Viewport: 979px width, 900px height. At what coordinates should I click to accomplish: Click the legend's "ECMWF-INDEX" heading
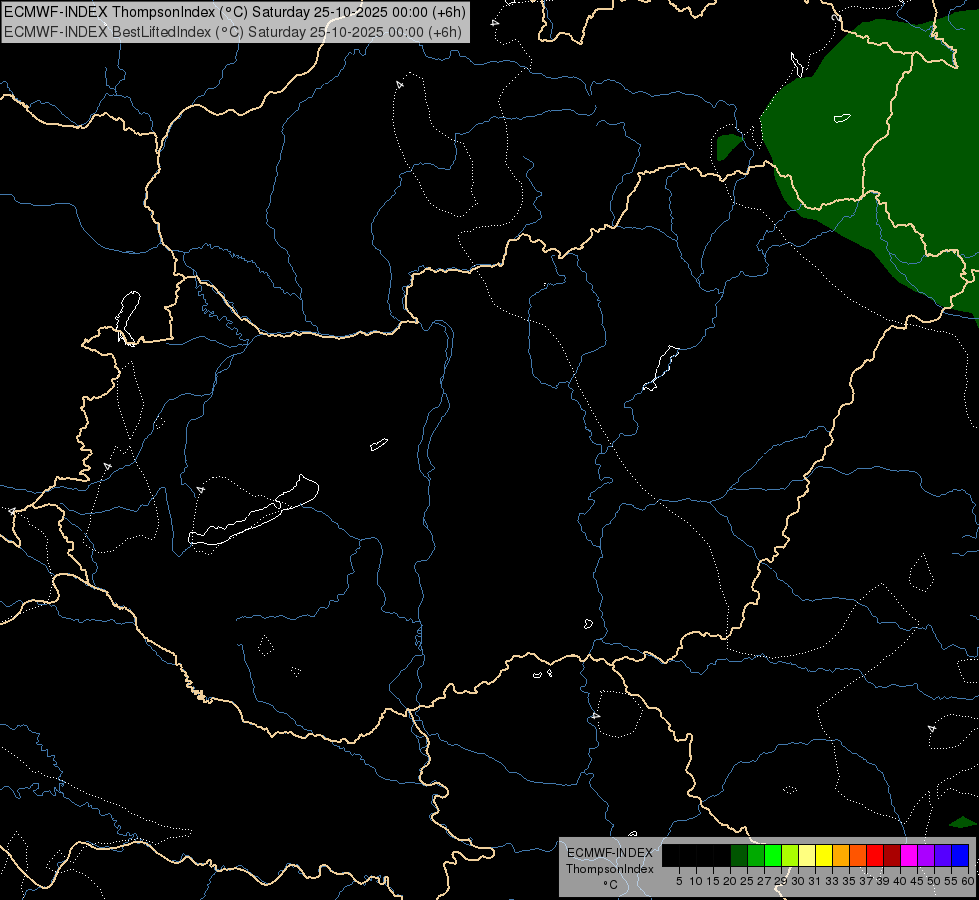click(x=610, y=853)
